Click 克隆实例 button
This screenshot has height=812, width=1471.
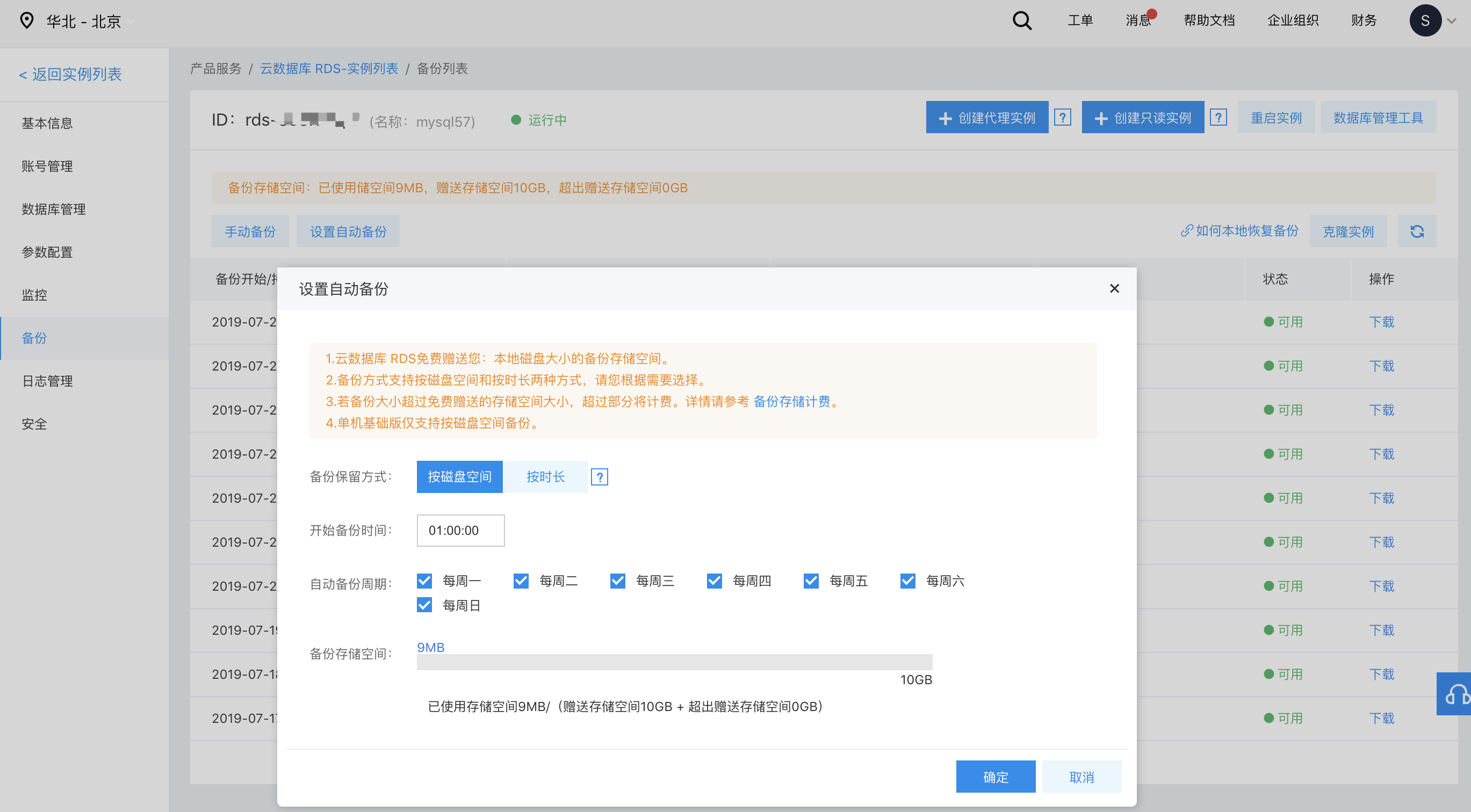tap(1348, 231)
